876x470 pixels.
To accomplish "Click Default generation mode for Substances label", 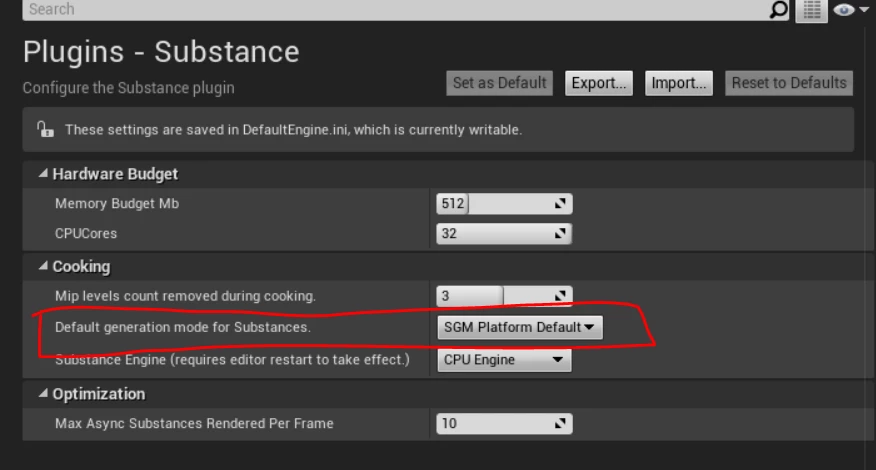I will pos(183,327).
